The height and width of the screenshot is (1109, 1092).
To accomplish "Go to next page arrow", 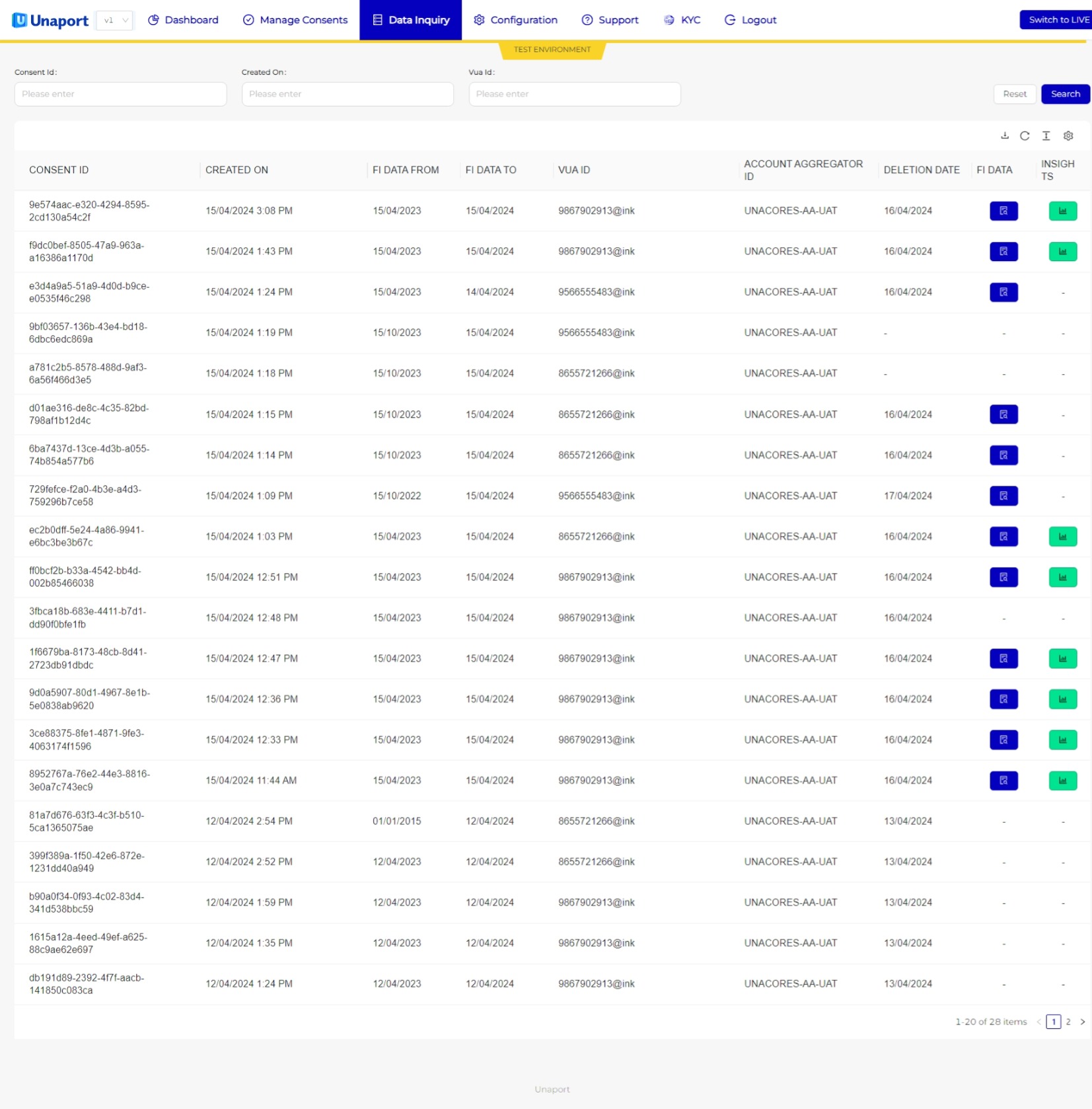I will click(x=1082, y=1022).
